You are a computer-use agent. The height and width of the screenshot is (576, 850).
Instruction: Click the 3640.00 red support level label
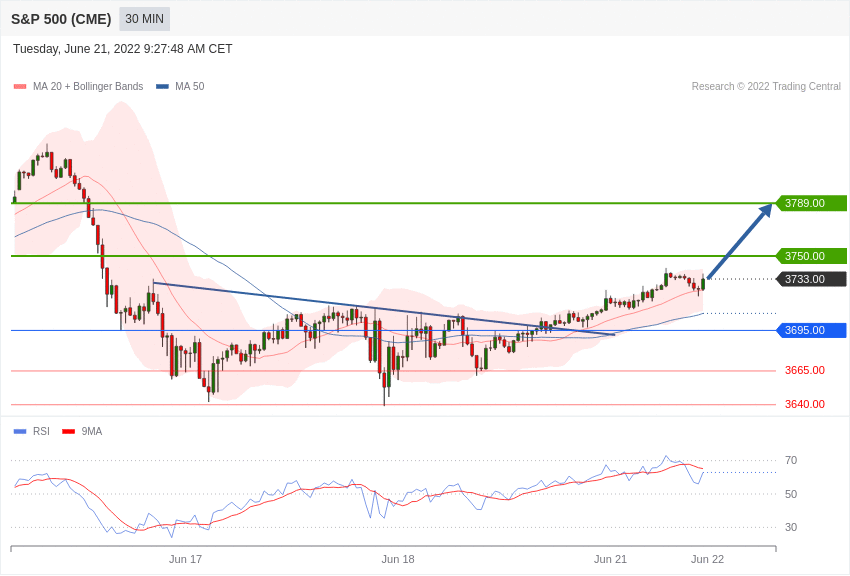coord(804,404)
